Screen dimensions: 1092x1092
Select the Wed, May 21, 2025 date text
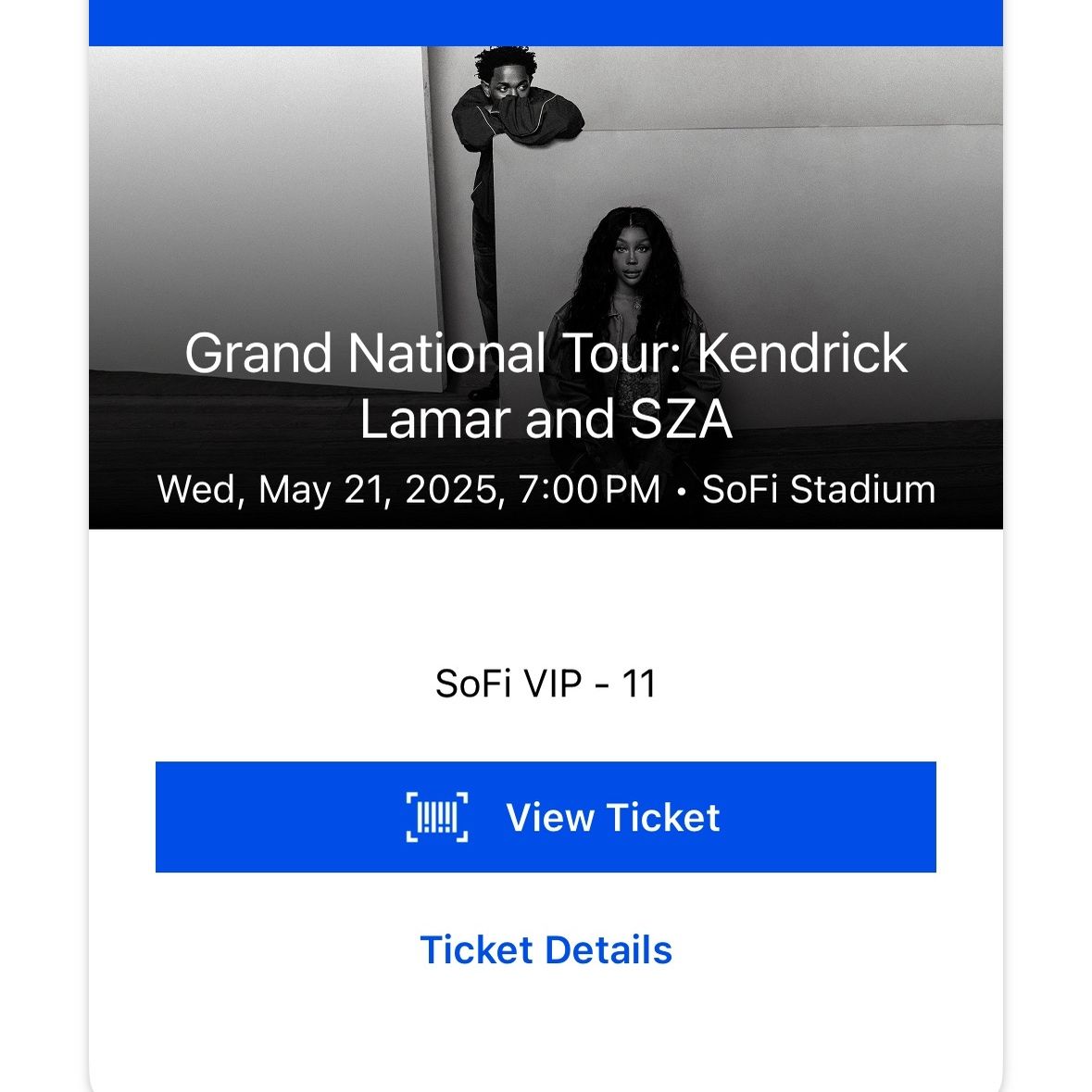click(x=327, y=490)
